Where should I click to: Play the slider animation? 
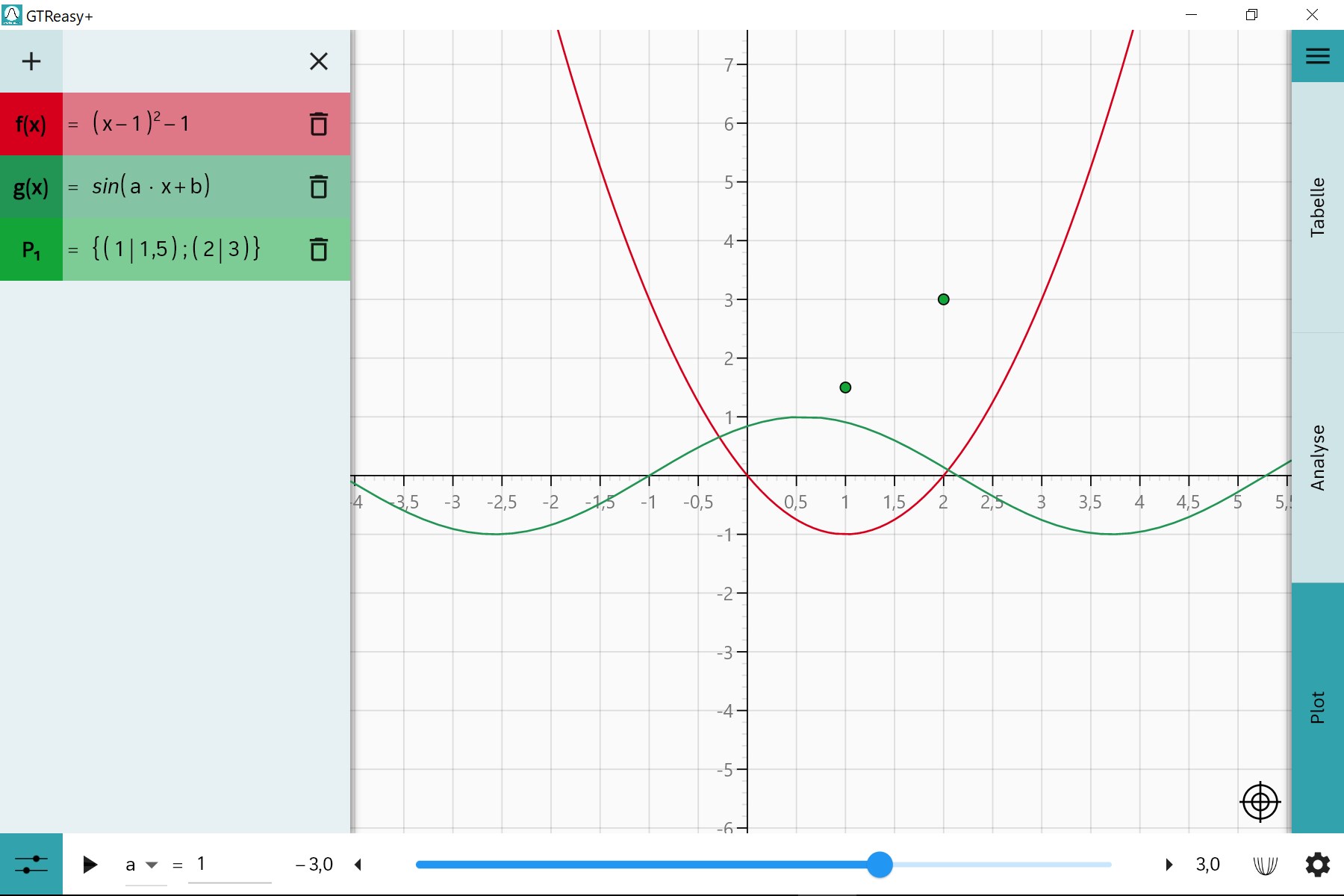(90, 864)
